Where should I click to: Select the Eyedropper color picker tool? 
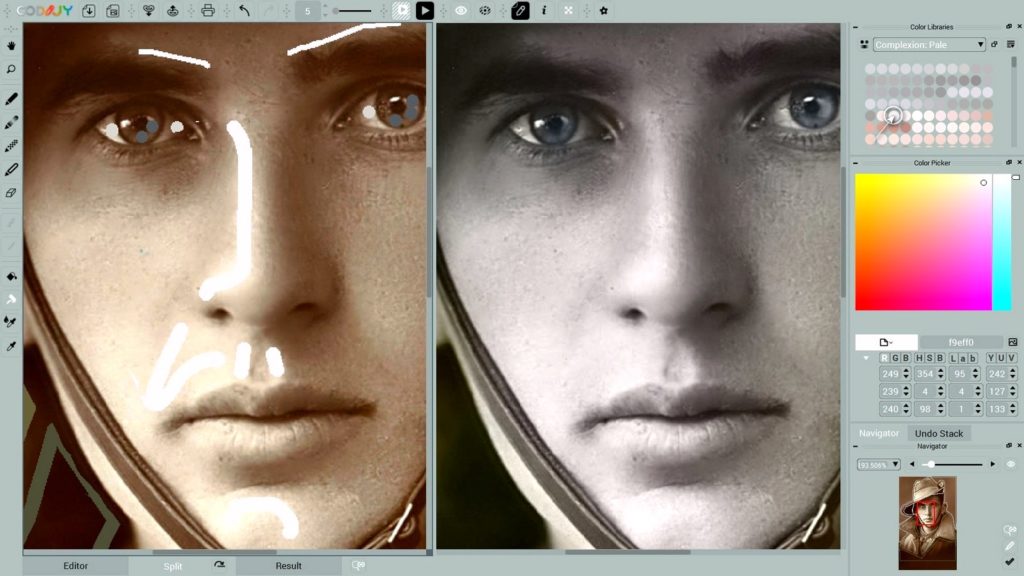(x=11, y=346)
